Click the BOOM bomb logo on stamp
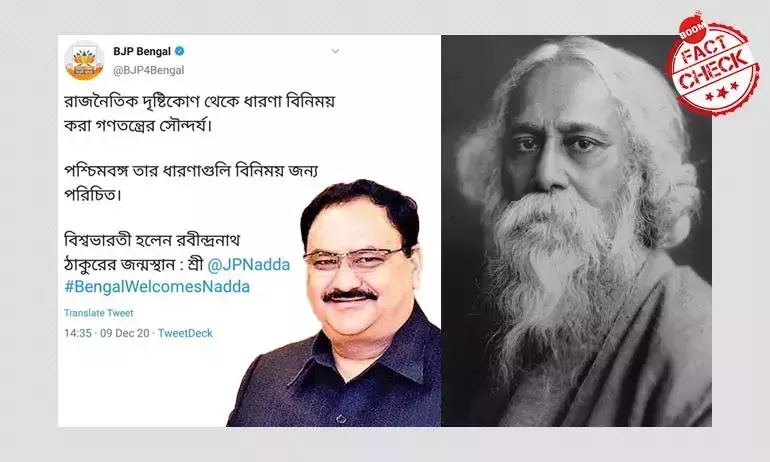This screenshot has height=462, width=770. tap(692, 27)
